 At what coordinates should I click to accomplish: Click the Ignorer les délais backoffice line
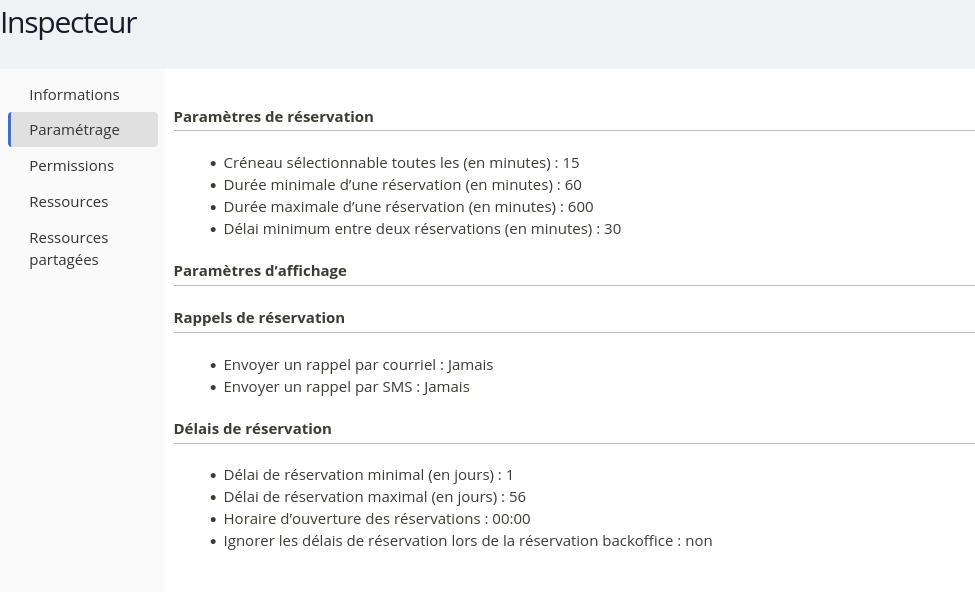point(467,540)
